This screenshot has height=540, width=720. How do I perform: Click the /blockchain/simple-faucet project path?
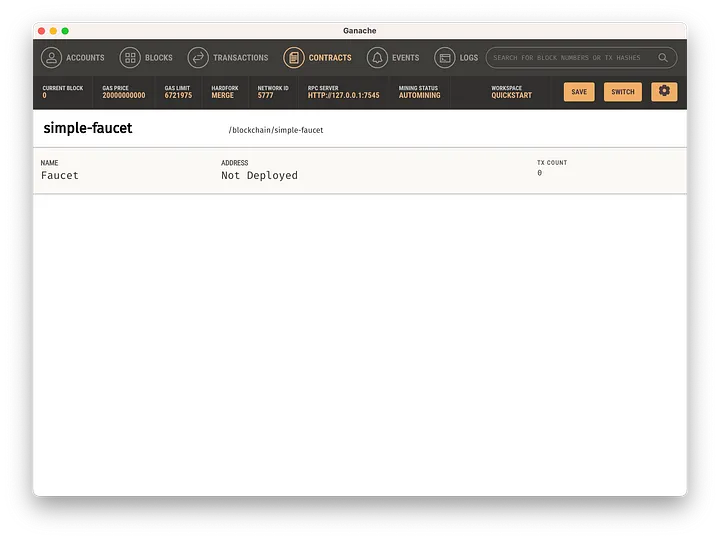[x=276, y=130]
